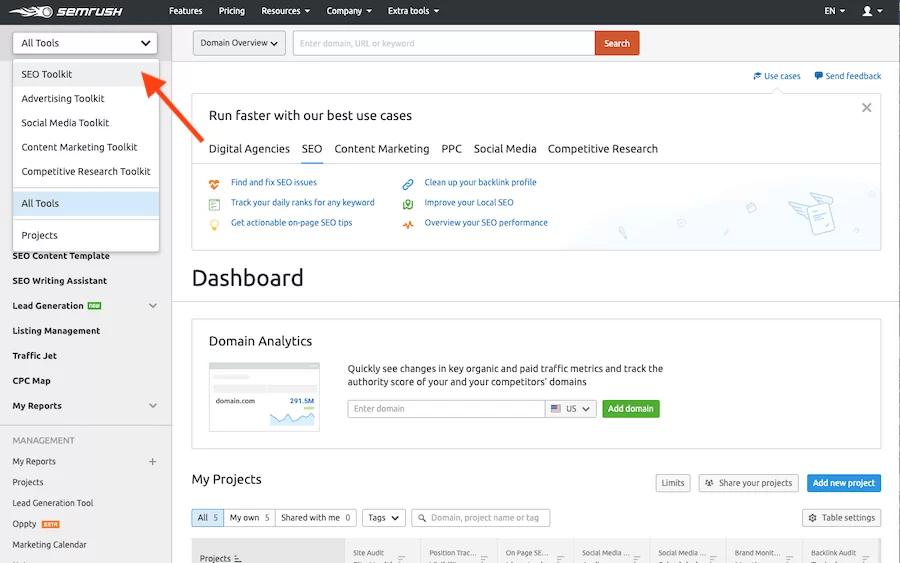
Task: Open Lead Generation Tool in Management
Action: [x=53, y=503]
